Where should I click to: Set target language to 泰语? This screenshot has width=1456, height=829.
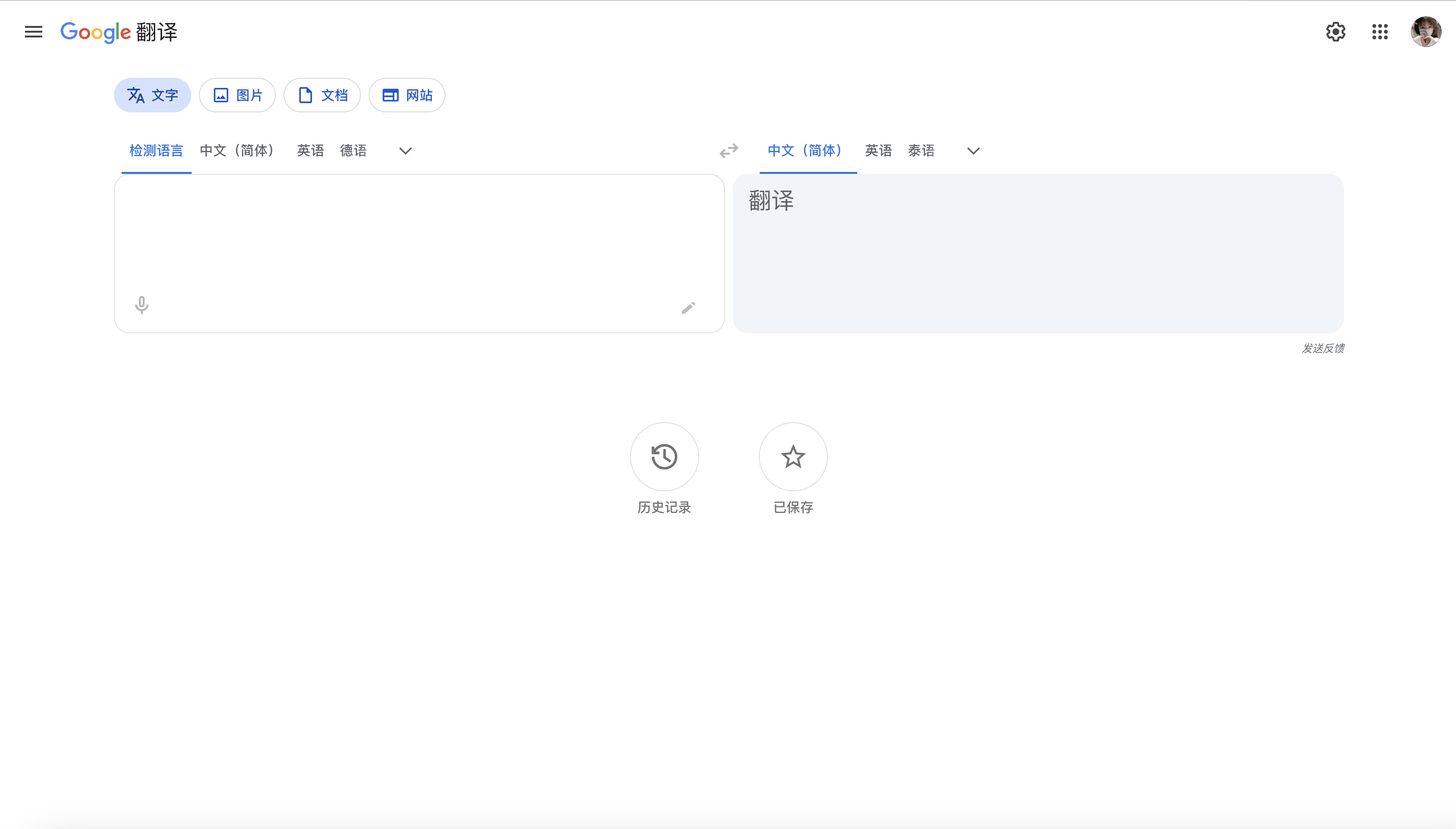click(921, 150)
